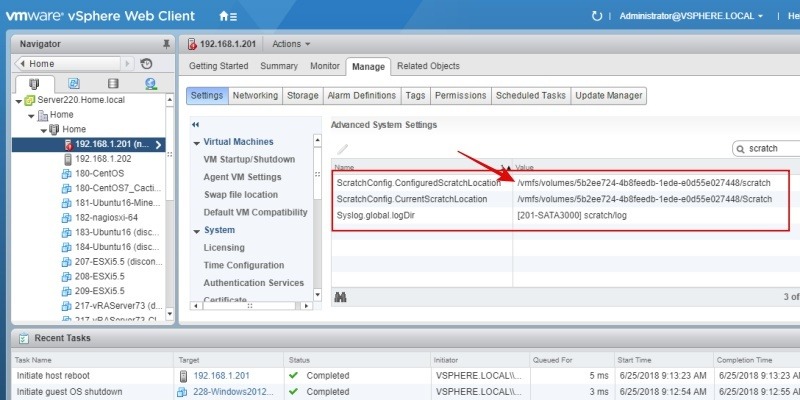Open the Scheduled Tasks sub-tab
Viewport: 800px width, 400px height.
[x=531, y=95]
